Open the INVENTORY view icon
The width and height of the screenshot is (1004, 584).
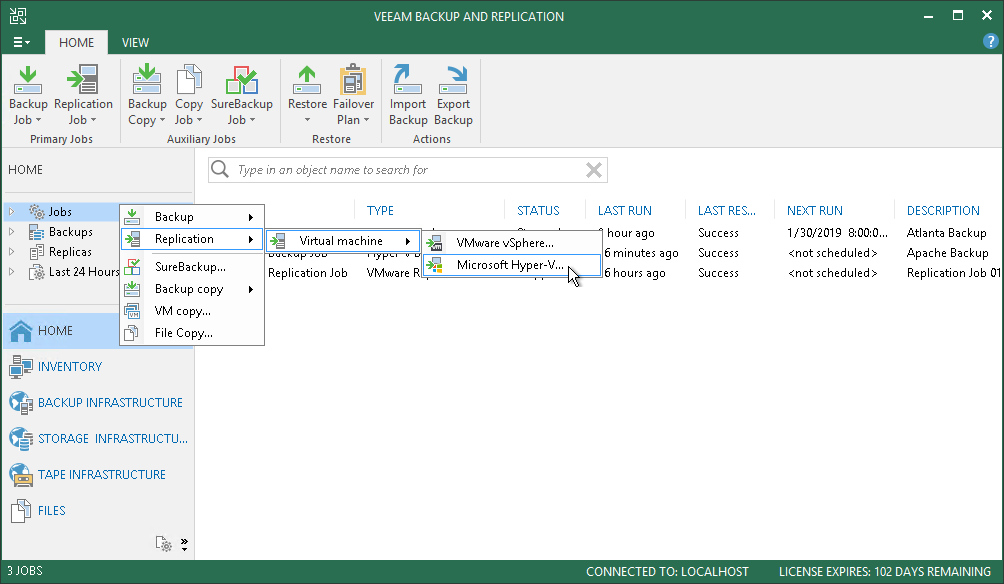click(21, 366)
